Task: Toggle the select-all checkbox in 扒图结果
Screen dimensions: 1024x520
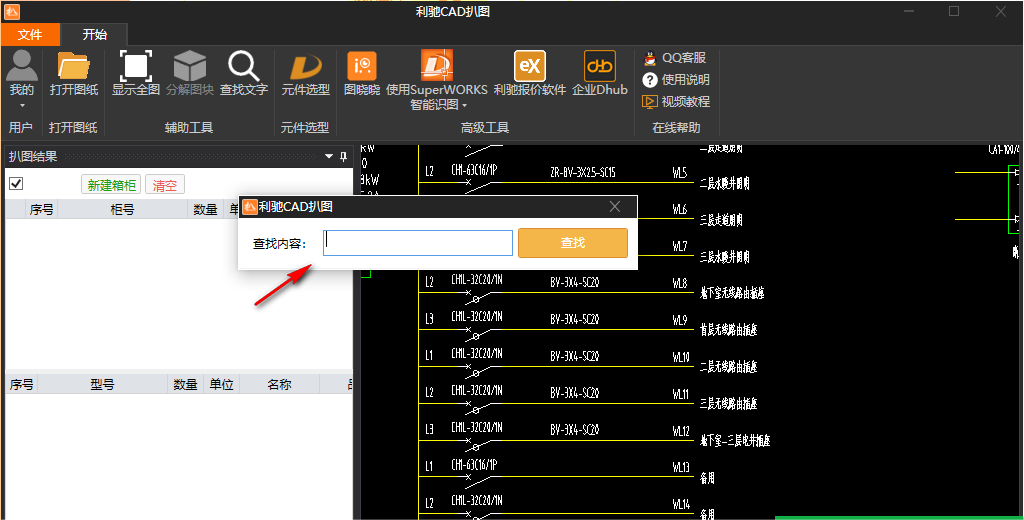Action: click(16, 184)
